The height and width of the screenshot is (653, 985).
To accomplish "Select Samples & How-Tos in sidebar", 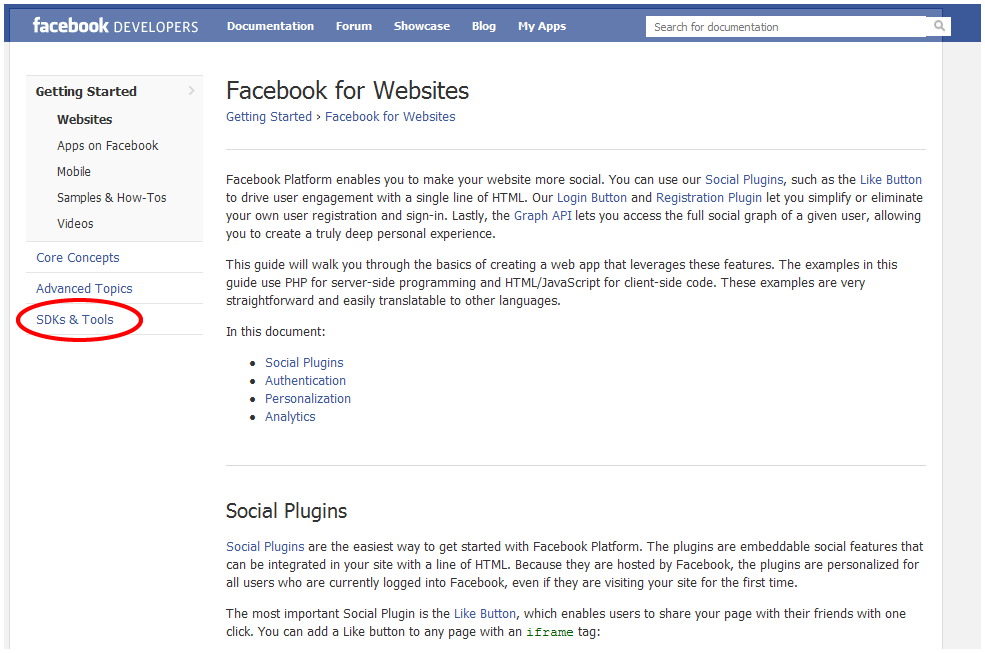I will [x=112, y=197].
